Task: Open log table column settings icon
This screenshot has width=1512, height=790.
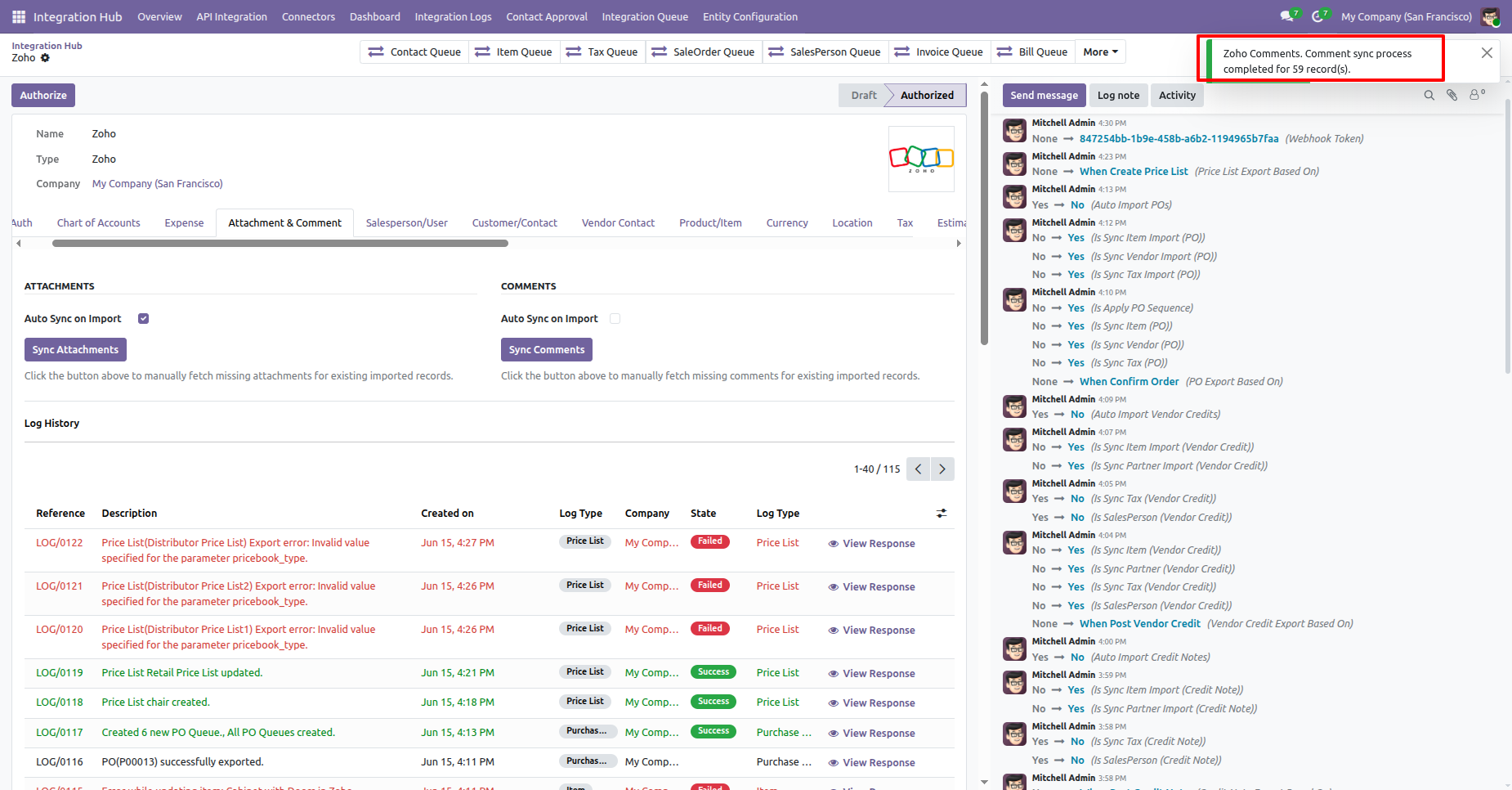Action: 942,513
